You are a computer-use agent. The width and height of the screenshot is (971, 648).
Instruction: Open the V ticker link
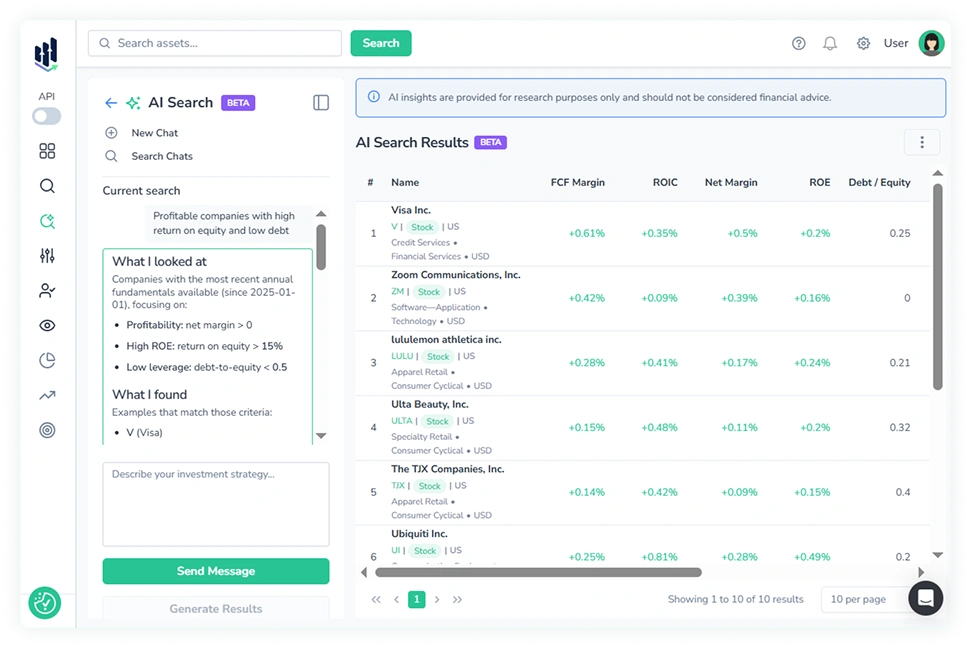point(394,227)
